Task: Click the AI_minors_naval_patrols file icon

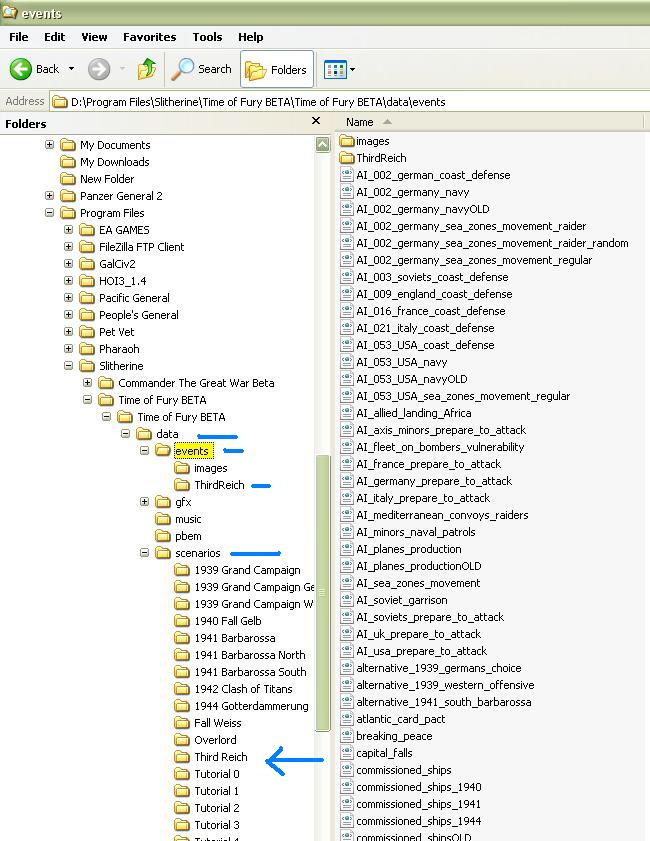Action: pos(347,532)
